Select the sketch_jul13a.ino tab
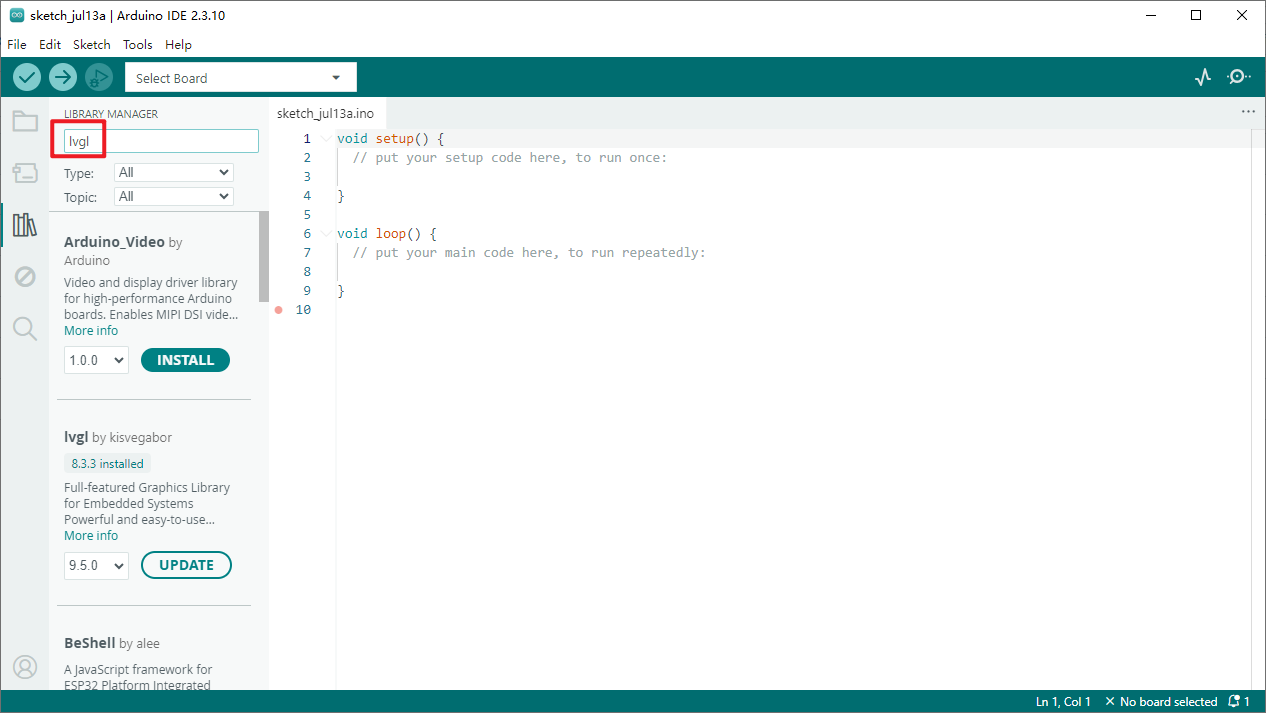 pos(325,113)
